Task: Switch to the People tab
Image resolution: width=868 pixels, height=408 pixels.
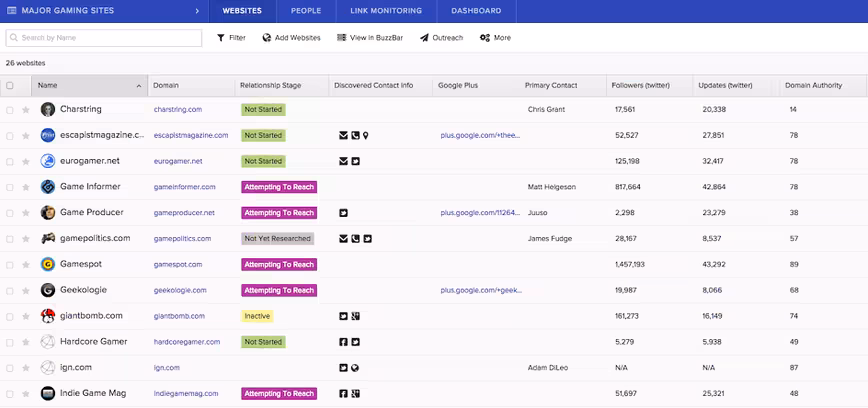Action: pyautogui.click(x=306, y=11)
